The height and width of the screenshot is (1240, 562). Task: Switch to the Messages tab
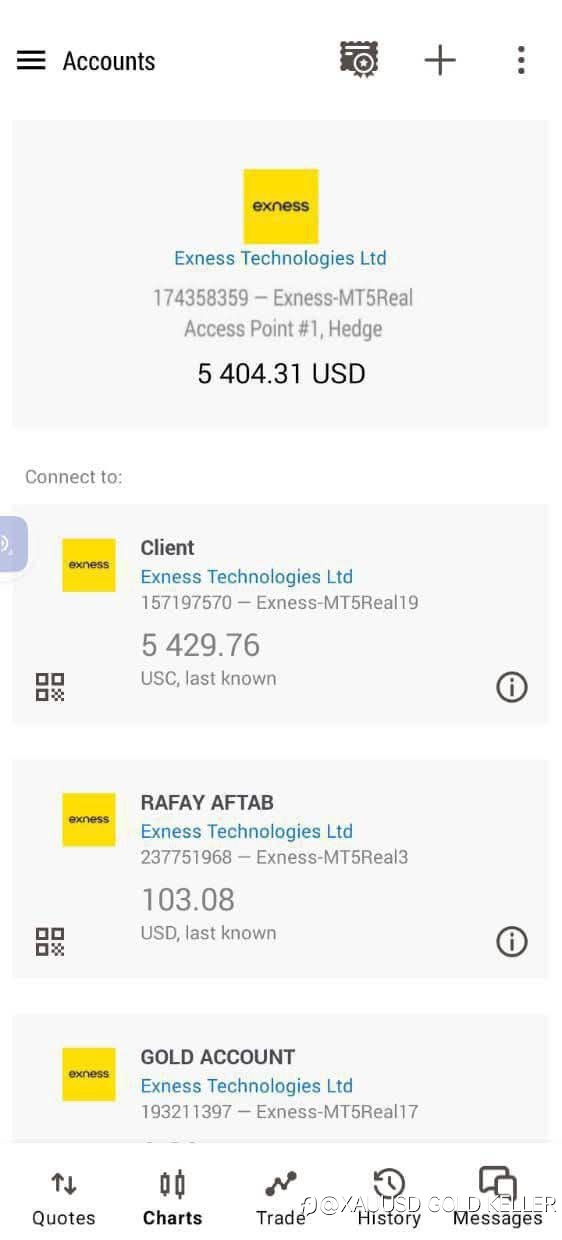pos(497,1199)
